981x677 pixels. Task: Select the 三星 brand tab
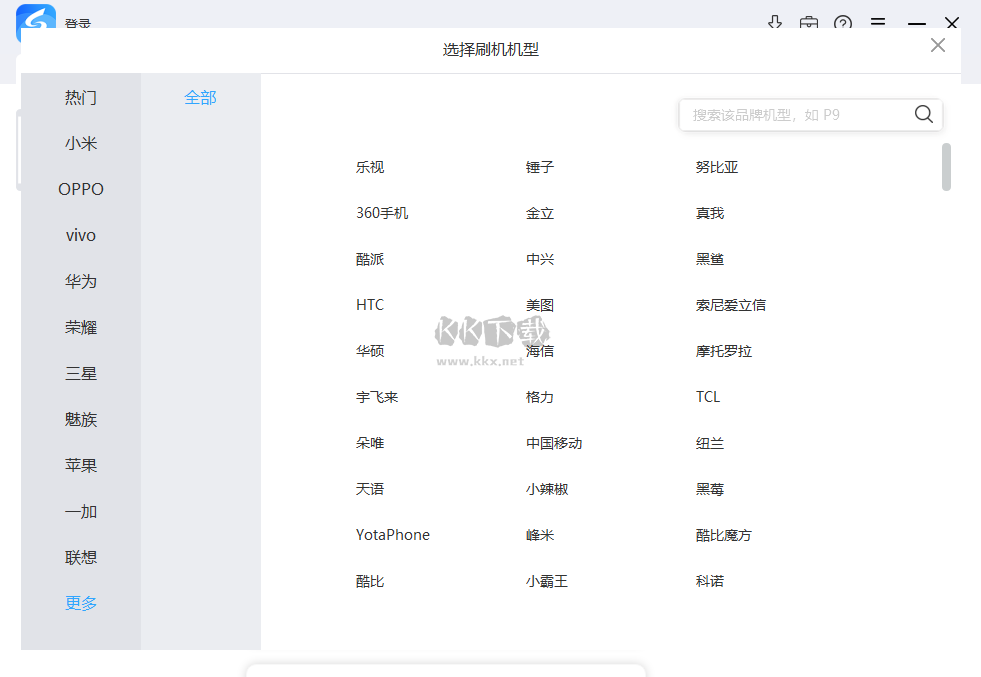point(81,374)
